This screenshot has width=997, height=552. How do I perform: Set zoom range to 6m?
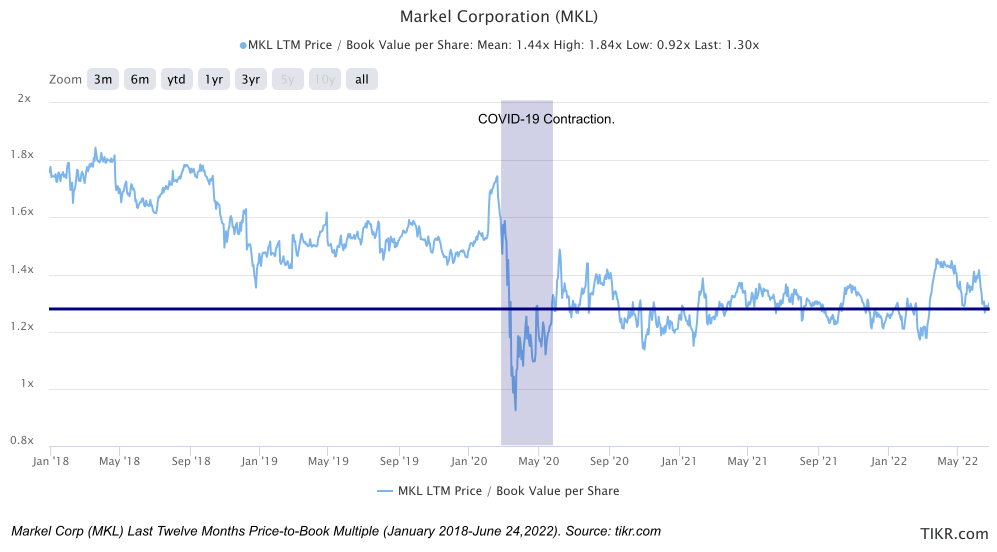click(140, 80)
